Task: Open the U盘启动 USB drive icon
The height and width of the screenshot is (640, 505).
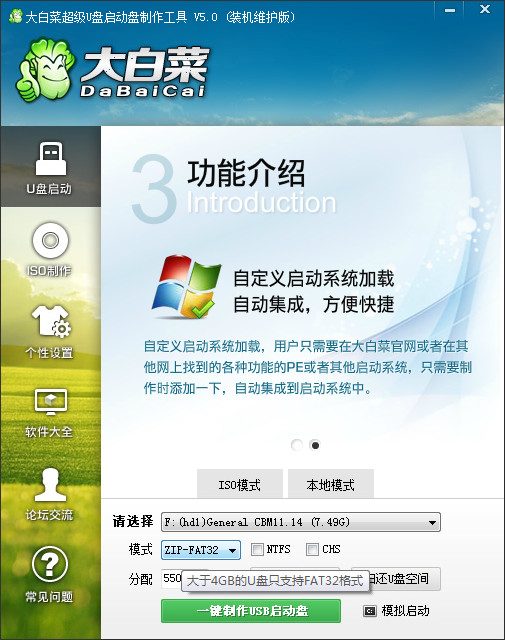Action: pos(51,159)
